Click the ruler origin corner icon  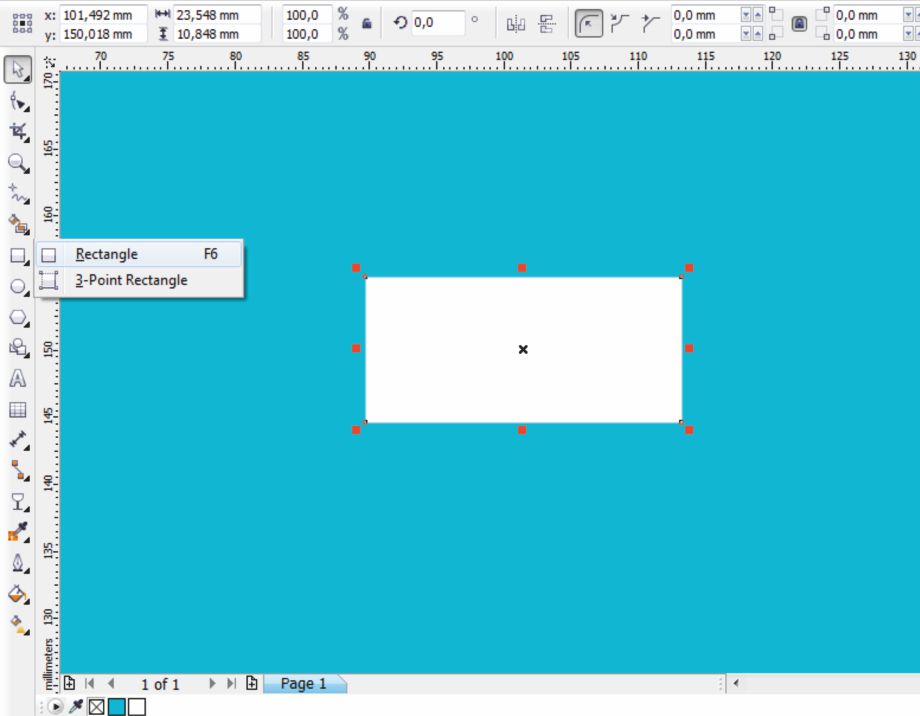50,62
